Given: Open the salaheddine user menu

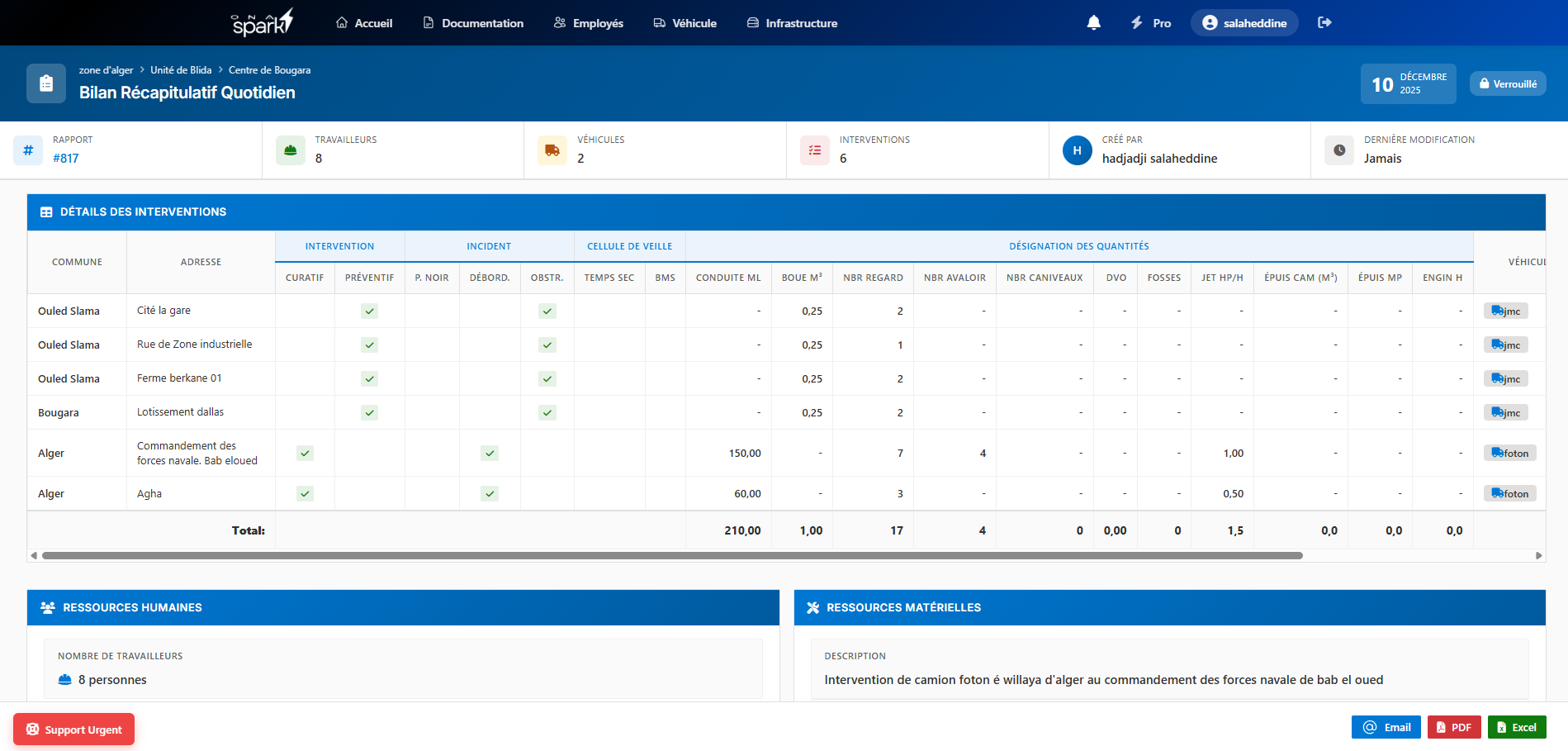Looking at the screenshot, I should pos(1244,23).
